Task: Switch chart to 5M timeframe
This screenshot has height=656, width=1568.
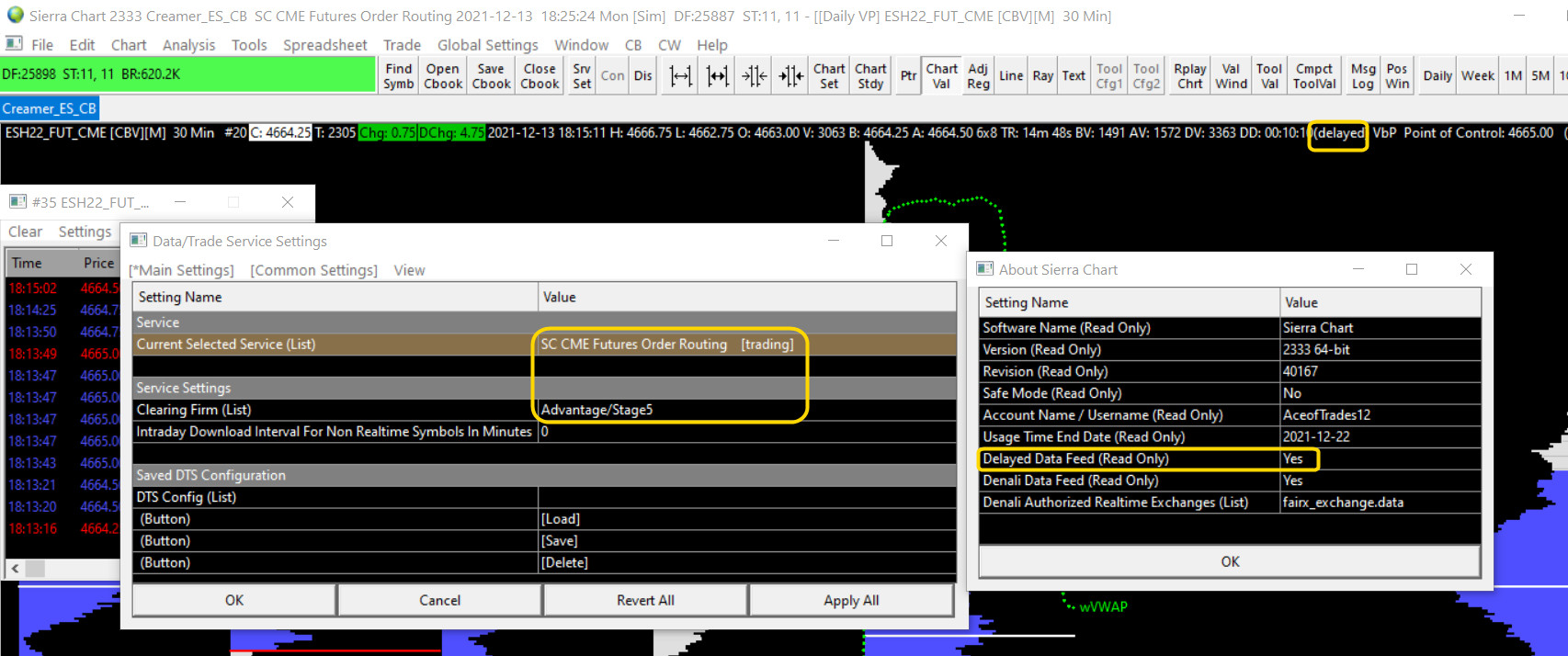Action: coord(1540,75)
